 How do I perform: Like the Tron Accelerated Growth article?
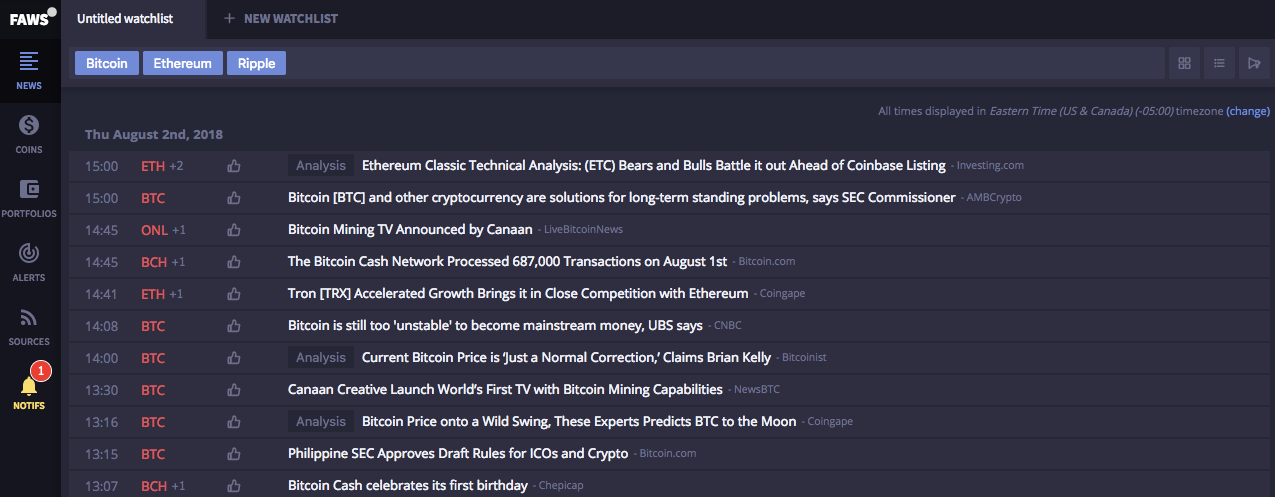pyautogui.click(x=234, y=294)
